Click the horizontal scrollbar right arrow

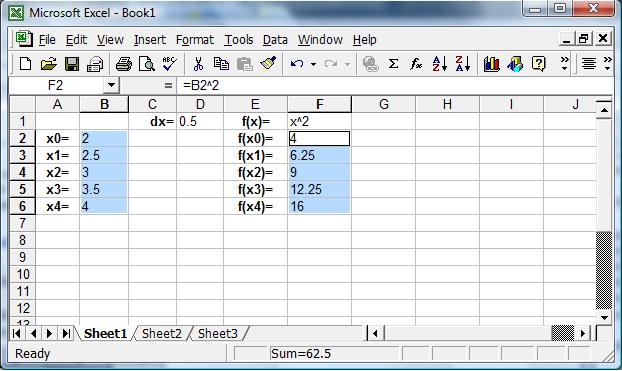(x=583, y=333)
